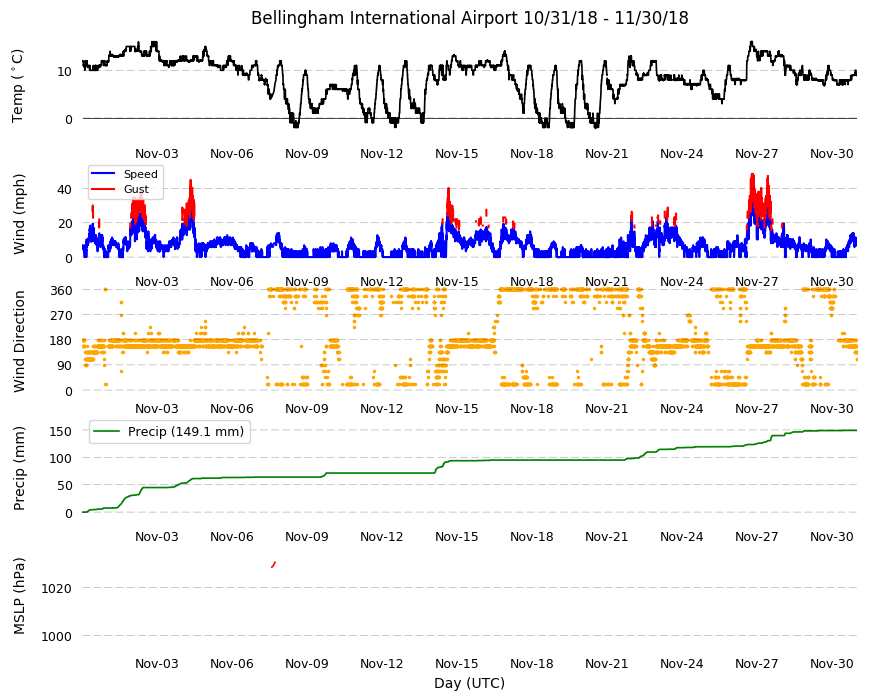
Task: Select the blue Speed legend line
Action: 103,174
